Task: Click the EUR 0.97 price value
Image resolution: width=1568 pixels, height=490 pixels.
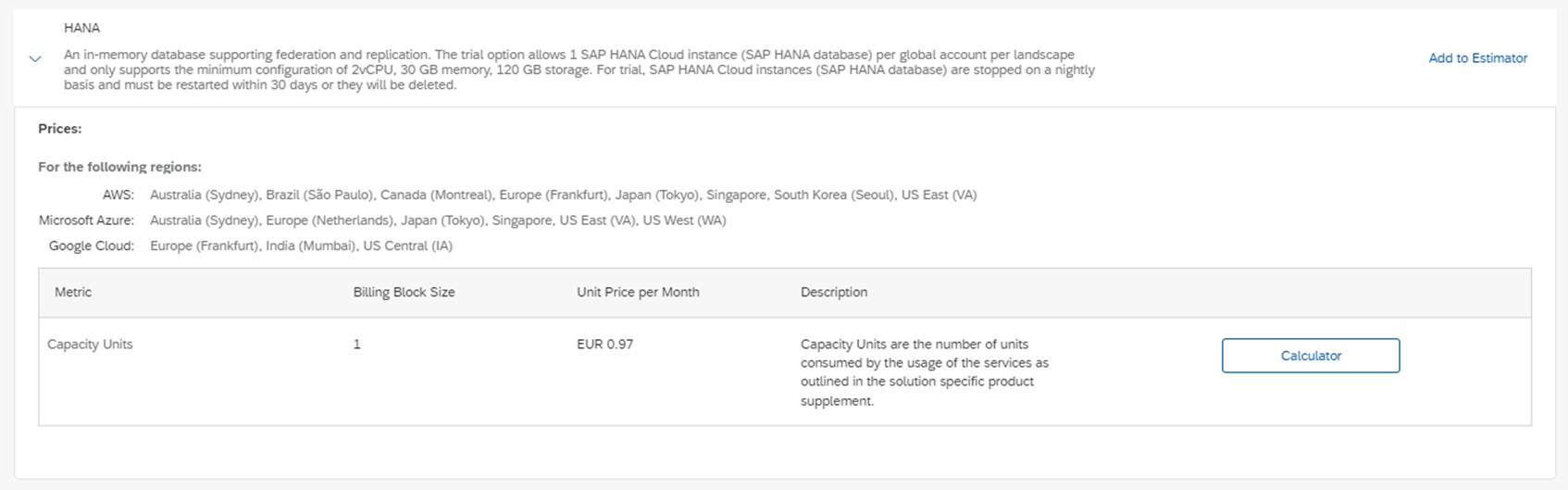Action: pos(604,344)
